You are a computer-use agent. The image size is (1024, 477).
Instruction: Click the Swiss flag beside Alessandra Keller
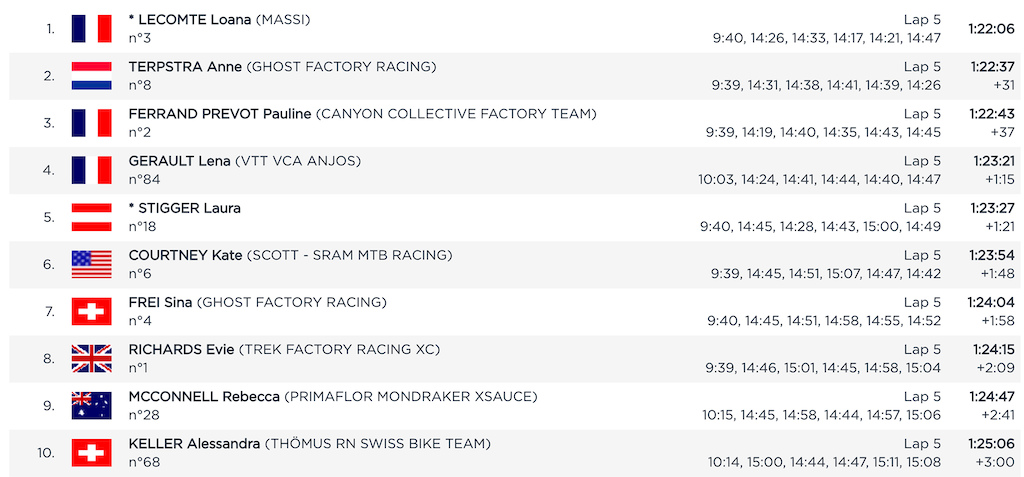(91, 453)
